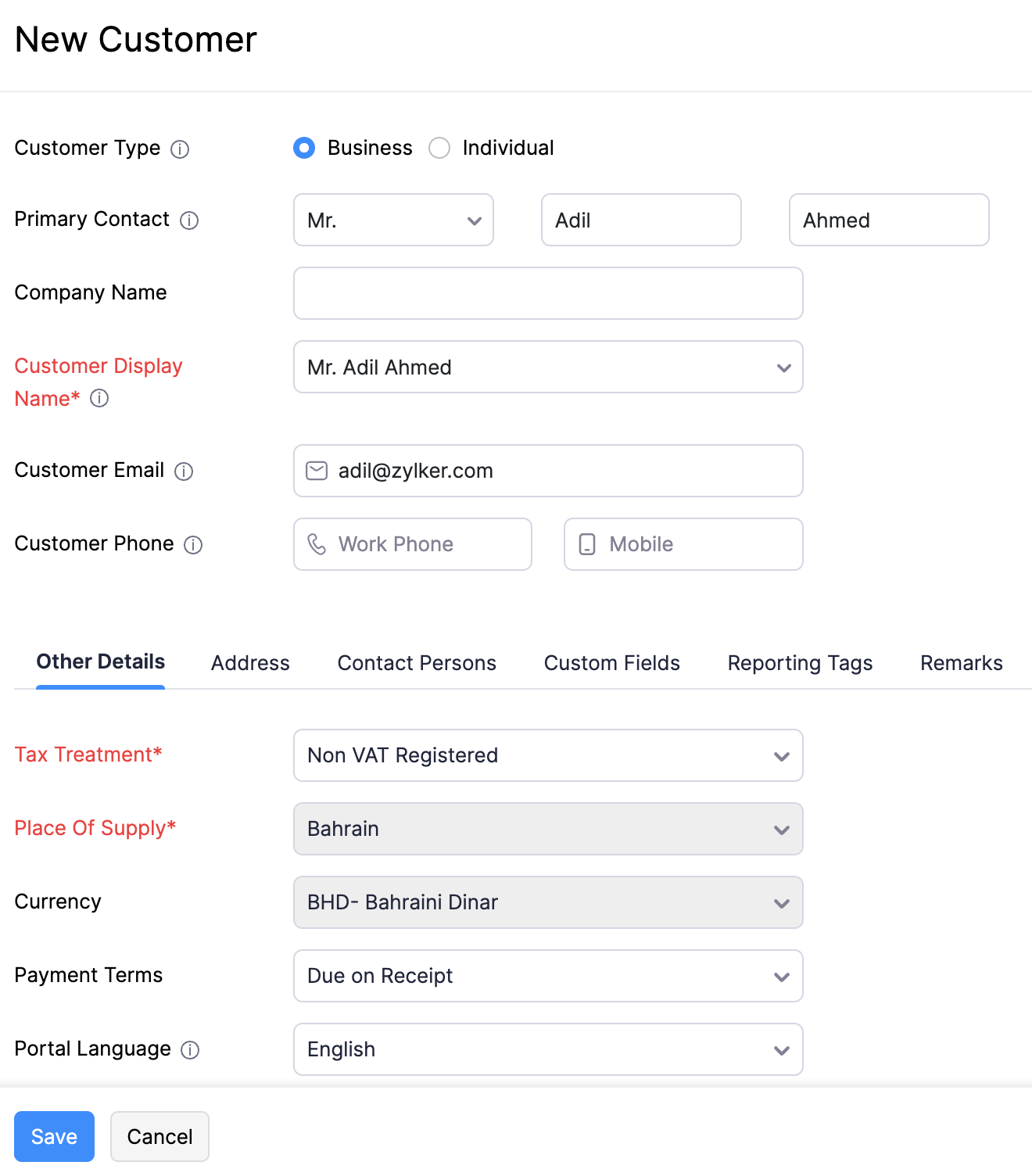The height and width of the screenshot is (1176, 1032).
Task: Open the Reporting Tags tab
Action: pyautogui.click(x=799, y=663)
